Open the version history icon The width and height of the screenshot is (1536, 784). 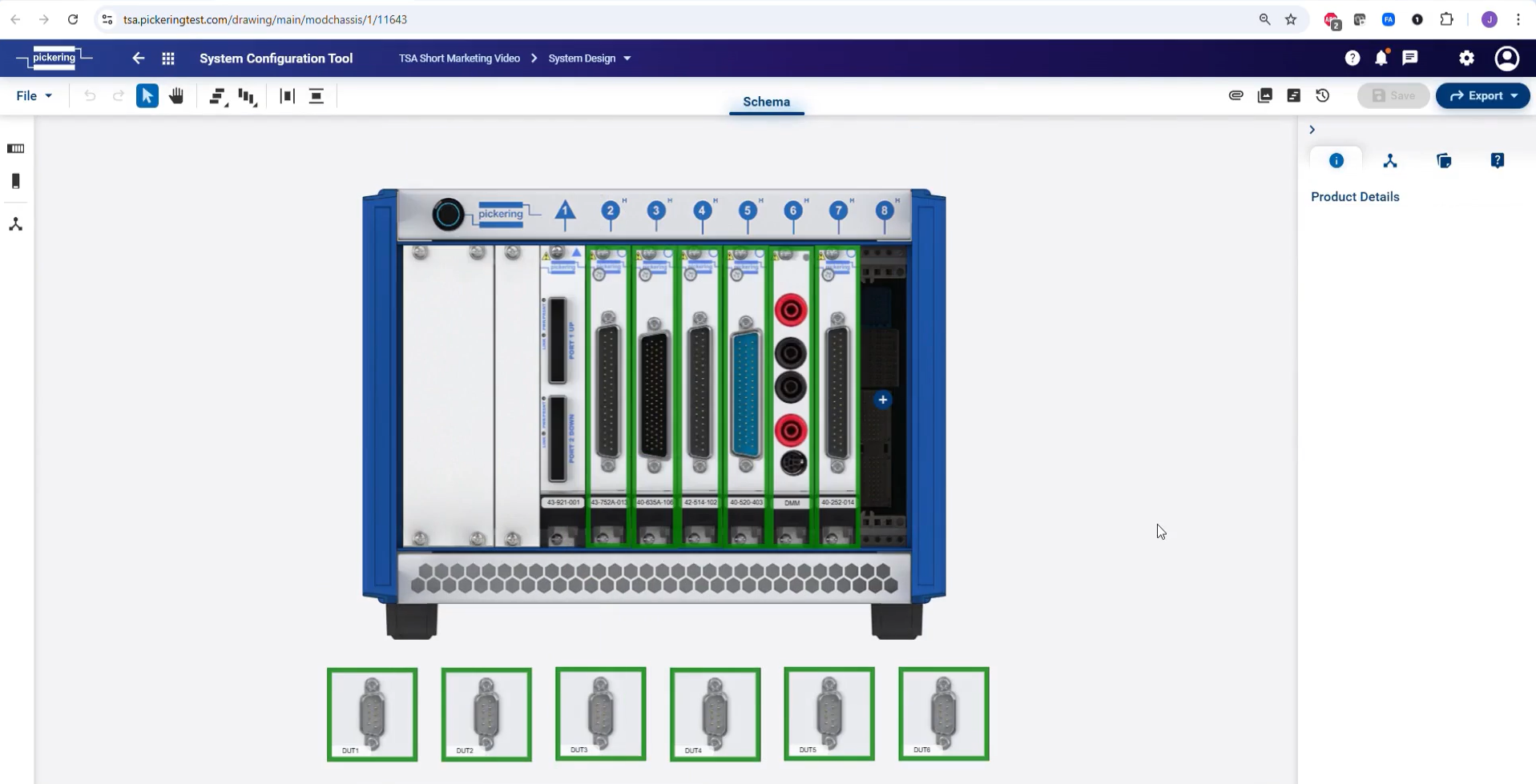(1322, 95)
